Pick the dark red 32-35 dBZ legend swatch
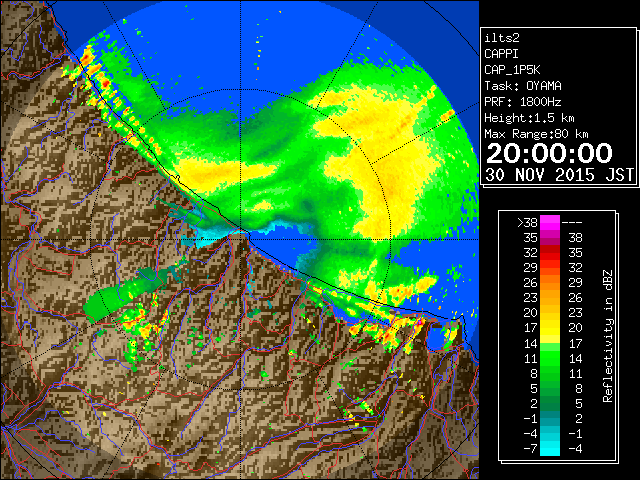 [x=550, y=253]
